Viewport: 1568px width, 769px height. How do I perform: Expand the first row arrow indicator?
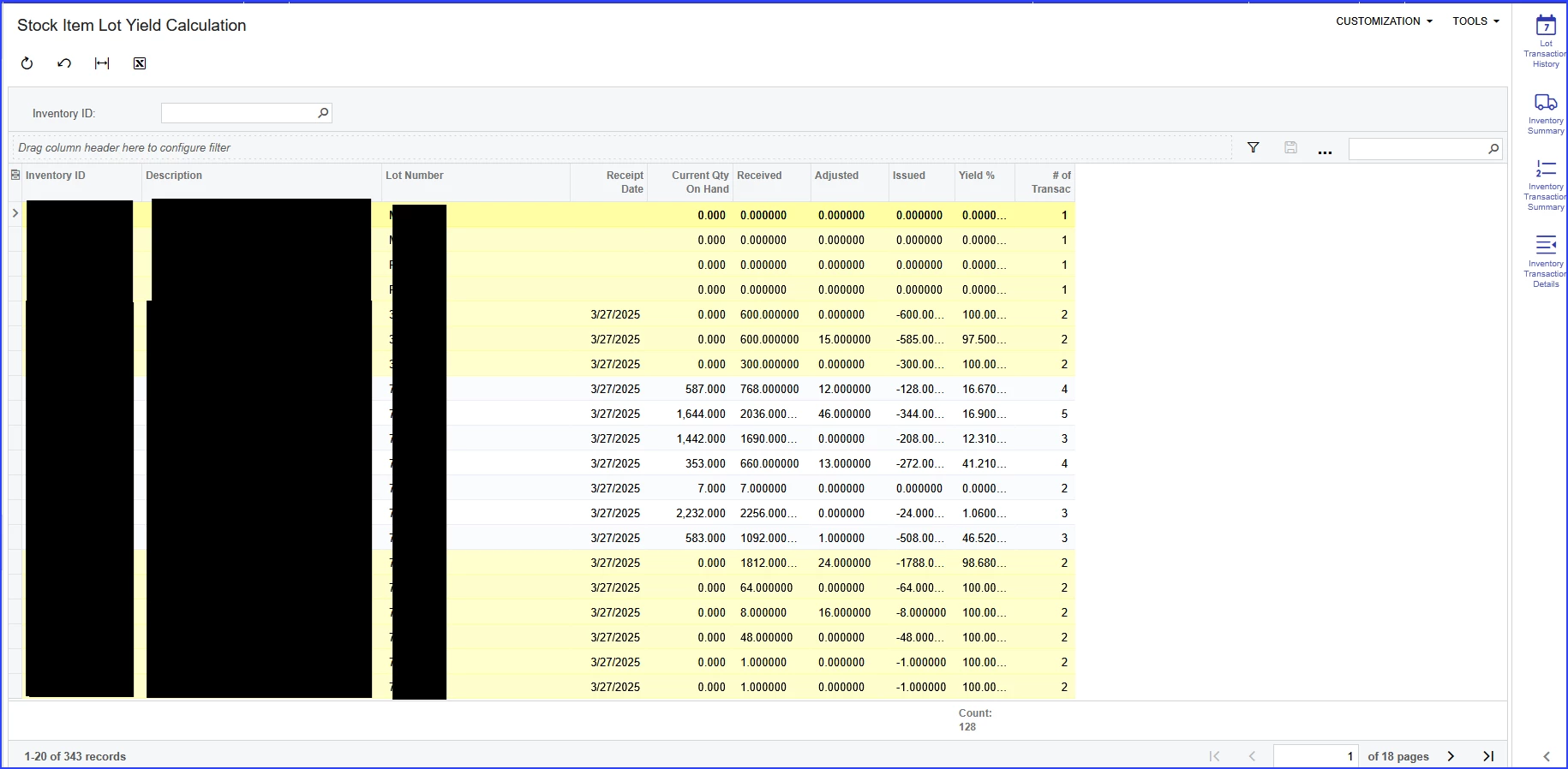pos(15,213)
